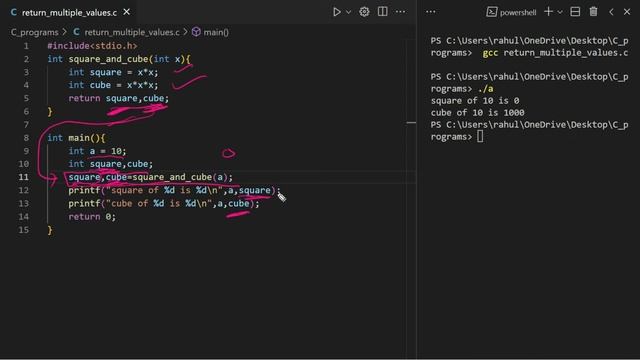Open the gear settings icon in editor toolbar
The image size is (640, 360).
click(x=364, y=12)
